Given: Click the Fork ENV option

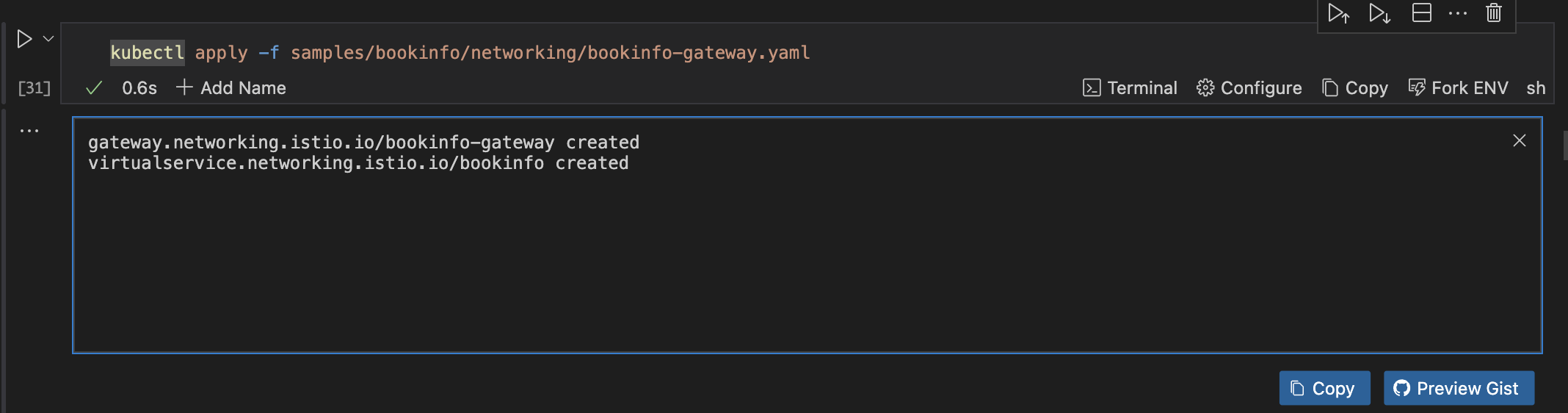Looking at the screenshot, I should [1459, 88].
